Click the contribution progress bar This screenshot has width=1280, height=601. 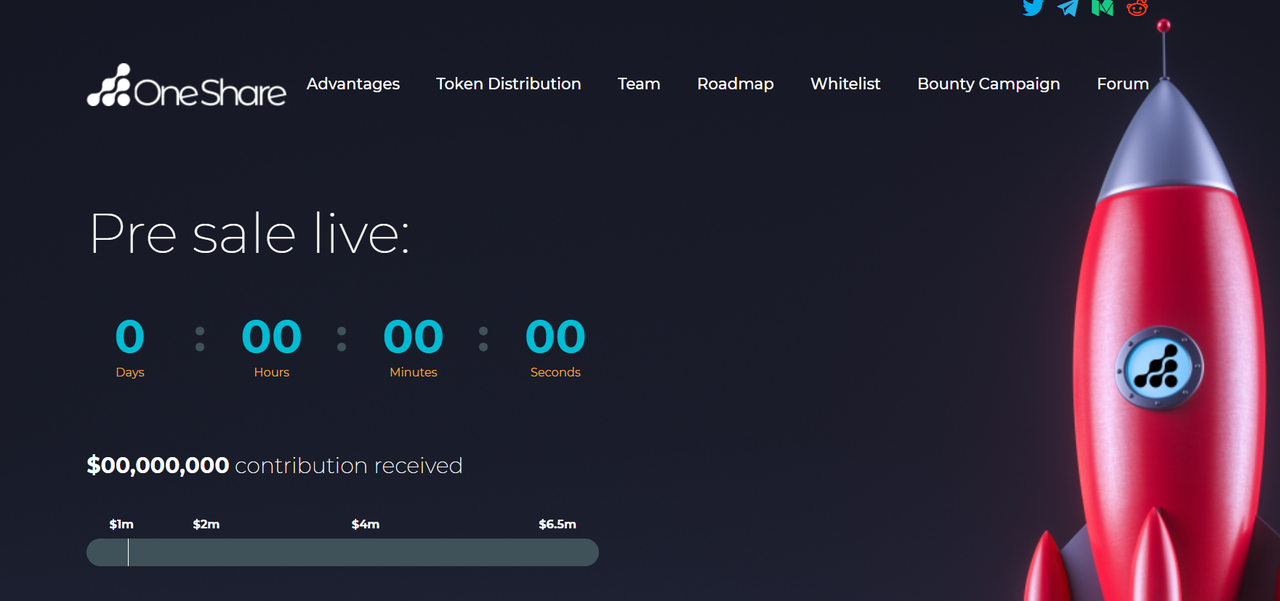pyautogui.click(x=343, y=552)
